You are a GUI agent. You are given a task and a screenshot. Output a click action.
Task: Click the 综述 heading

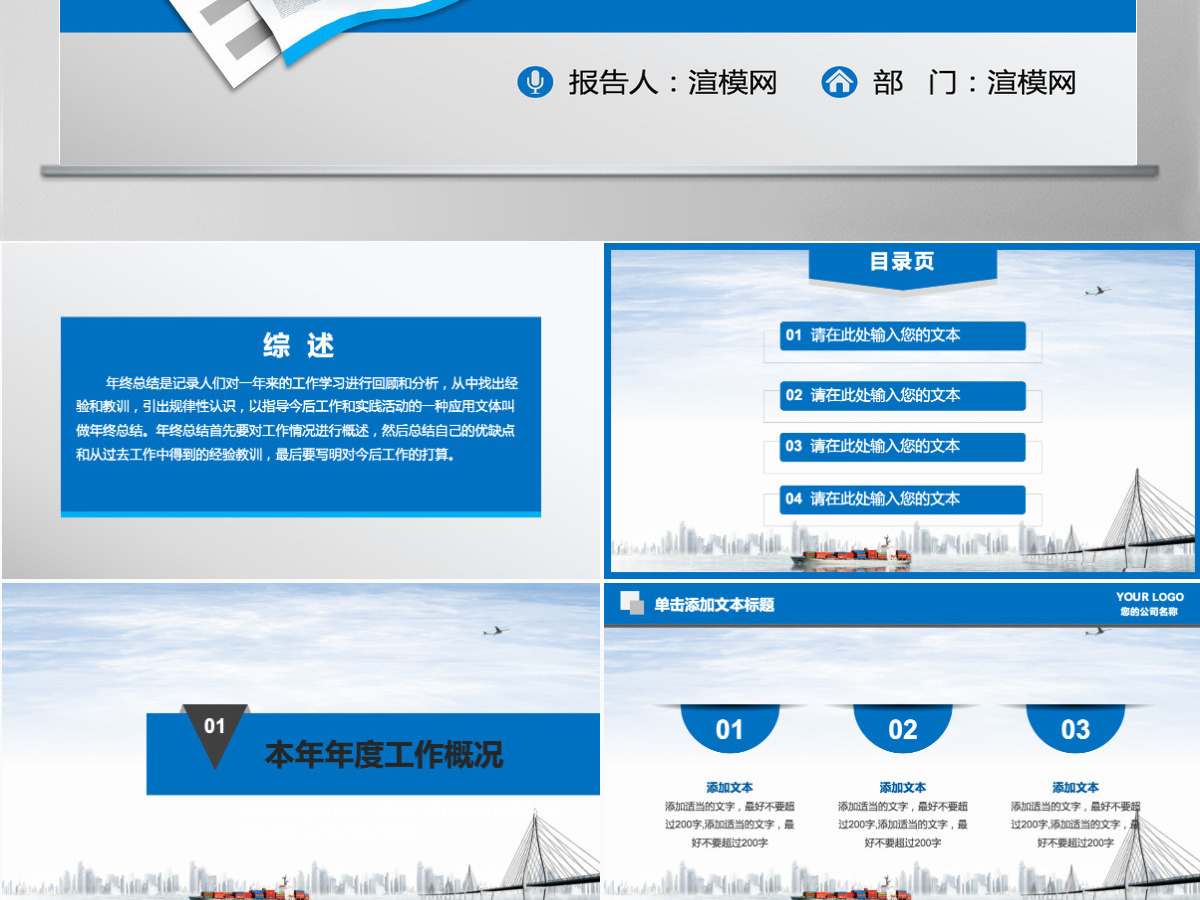pyautogui.click(x=299, y=346)
